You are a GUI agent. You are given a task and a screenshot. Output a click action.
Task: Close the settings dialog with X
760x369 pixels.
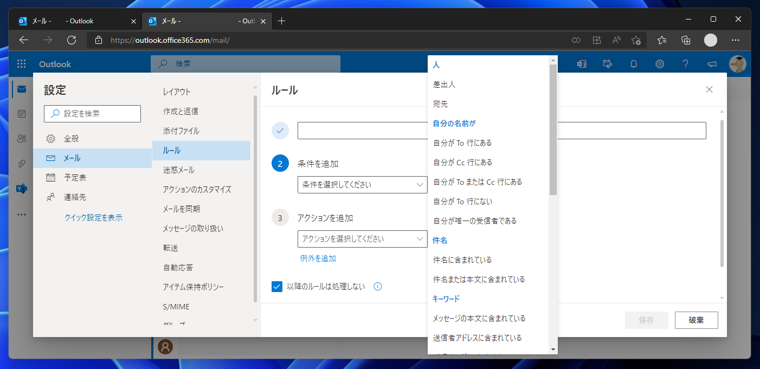[x=709, y=89]
